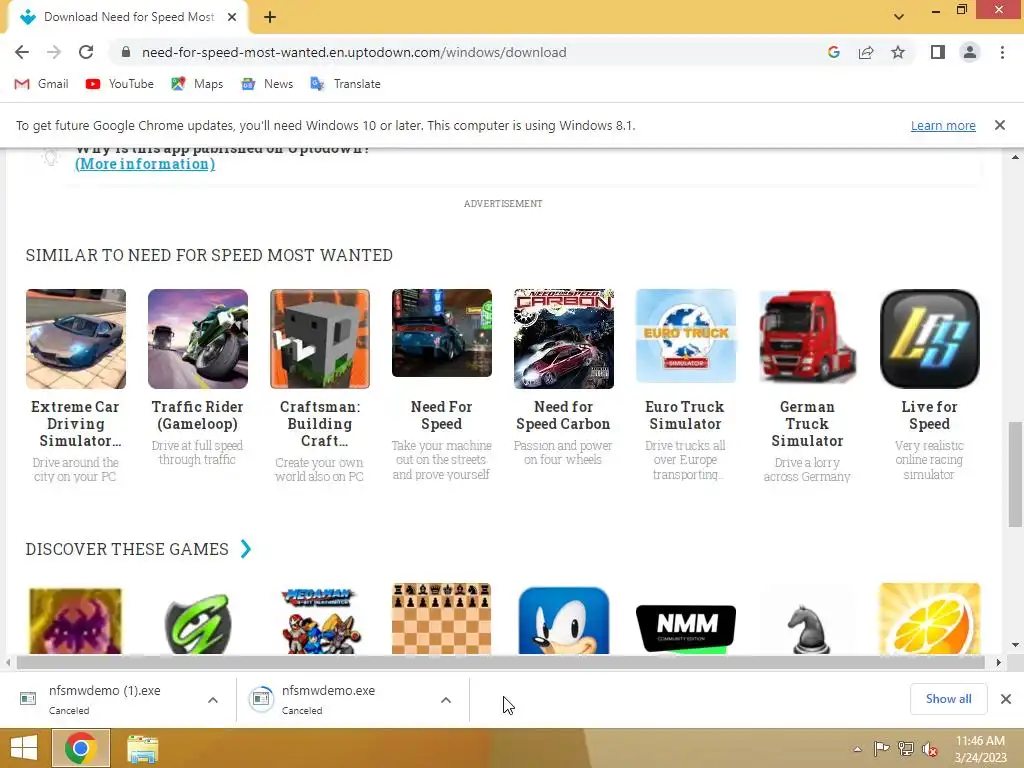Open the tab search dropdown arrow
The image size is (1024, 768).
899,17
